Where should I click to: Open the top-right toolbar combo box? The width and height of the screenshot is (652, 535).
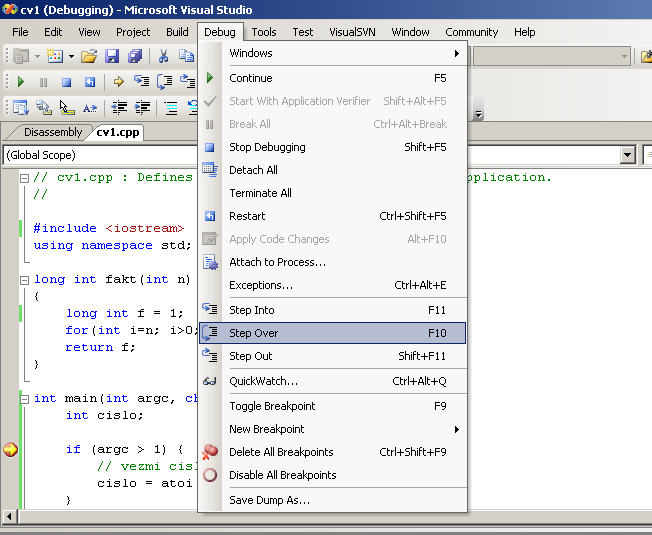[x=552, y=56]
